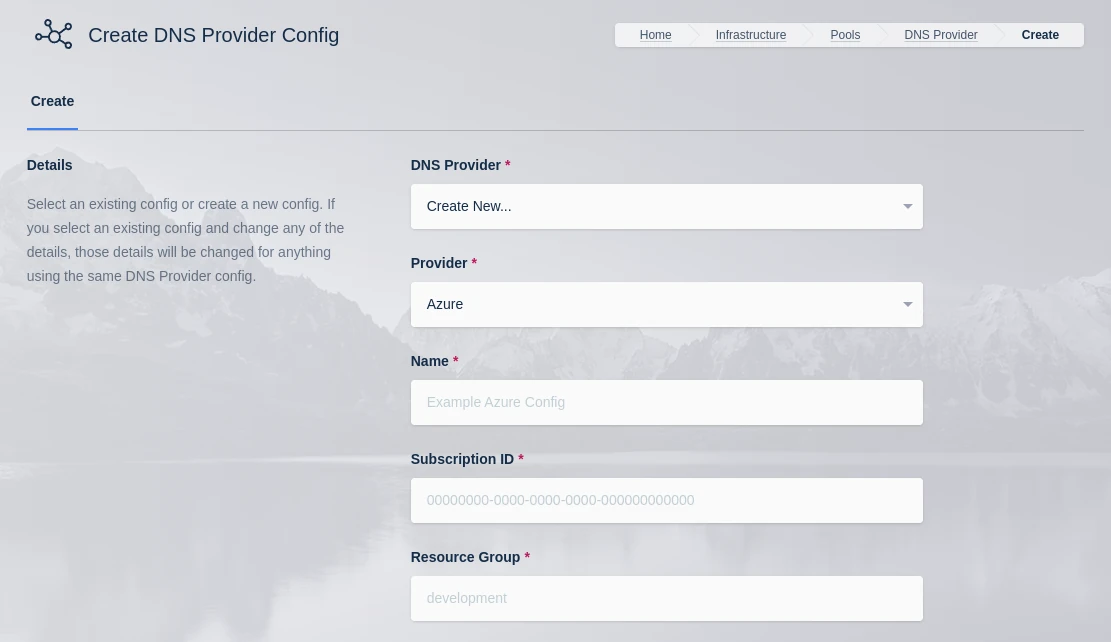The image size is (1111, 642).
Task: Click the Details section heading
Action: [x=49, y=165]
